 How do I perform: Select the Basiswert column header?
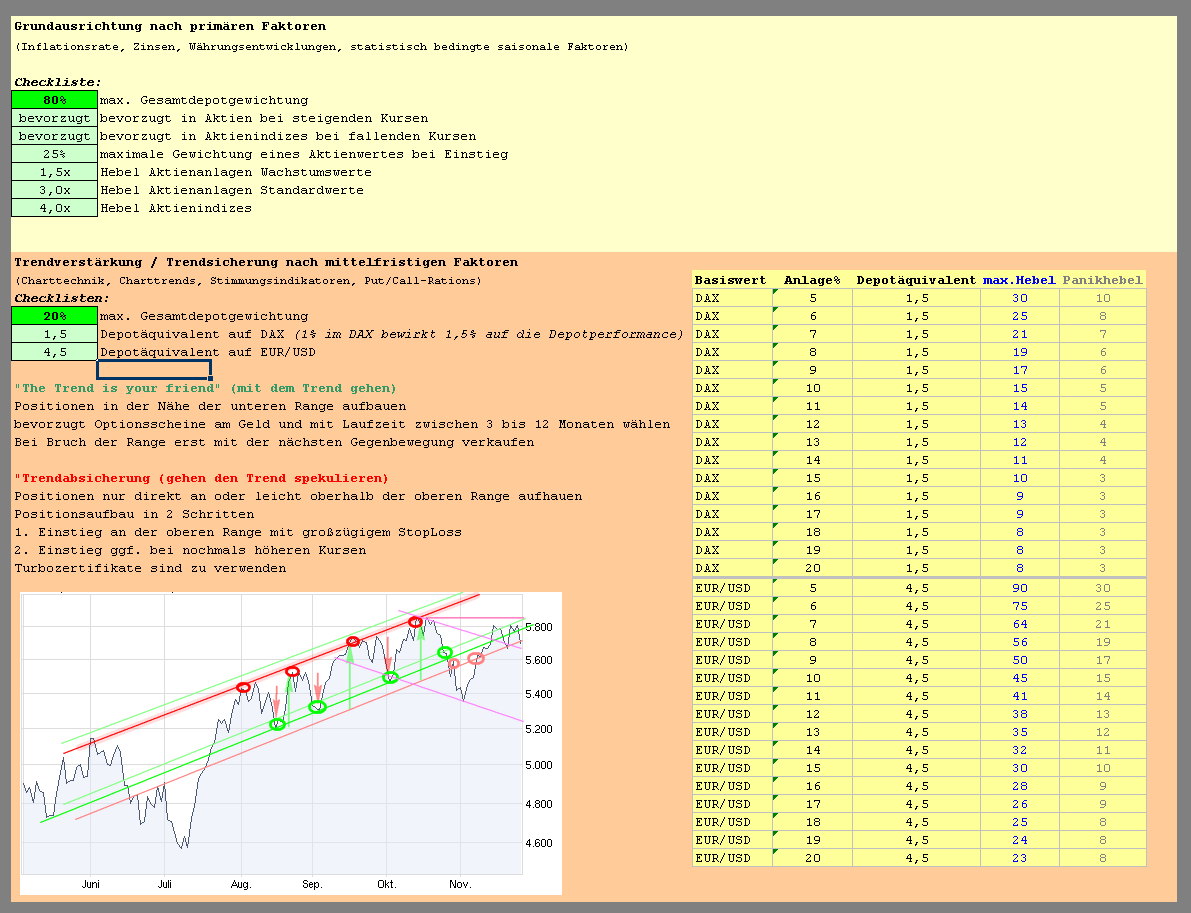pos(728,279)
